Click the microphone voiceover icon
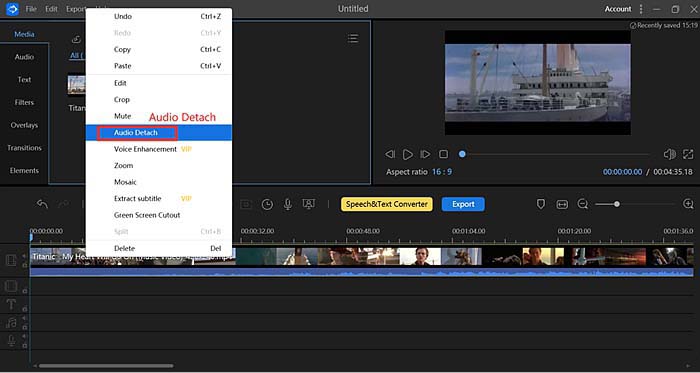 click(x=288, y=204)
